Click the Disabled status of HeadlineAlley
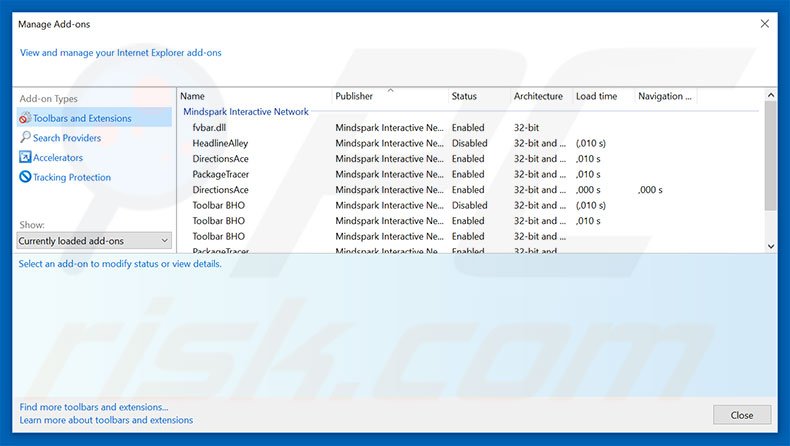The image size is (790, 446). pos(470,143)
